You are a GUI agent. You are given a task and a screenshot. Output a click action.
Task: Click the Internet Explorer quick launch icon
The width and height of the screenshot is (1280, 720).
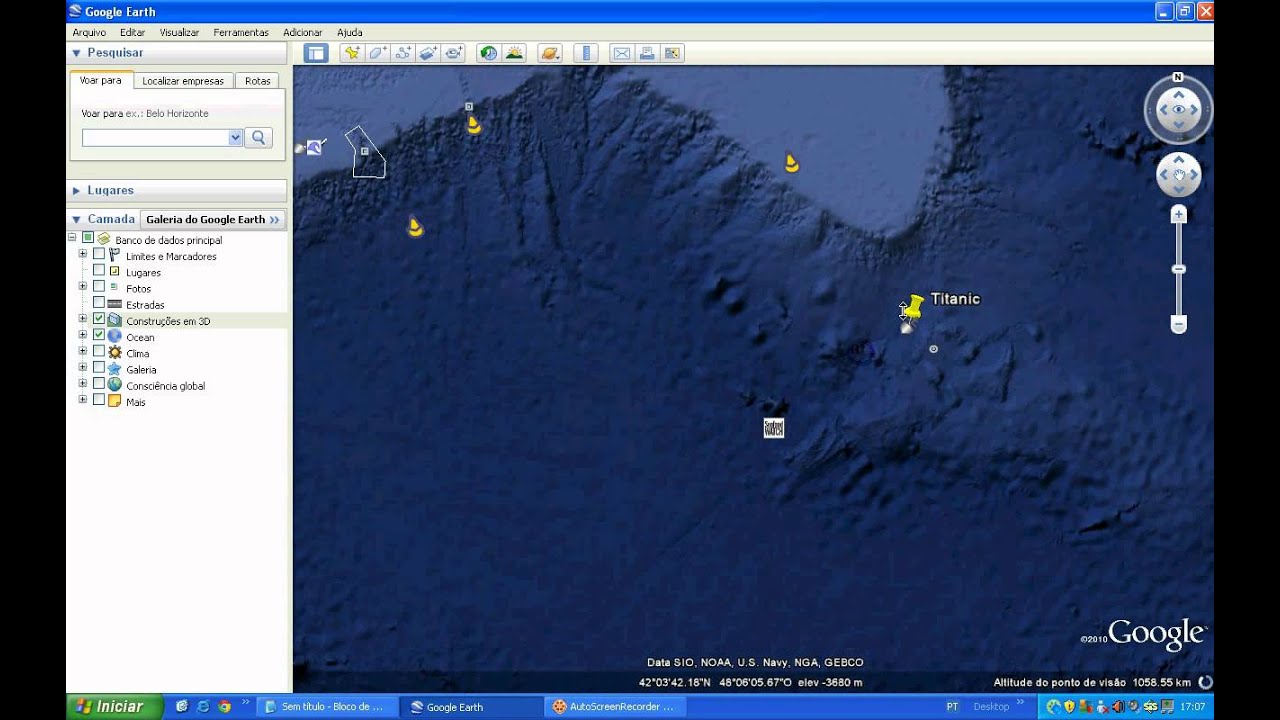tap(203, 706)
